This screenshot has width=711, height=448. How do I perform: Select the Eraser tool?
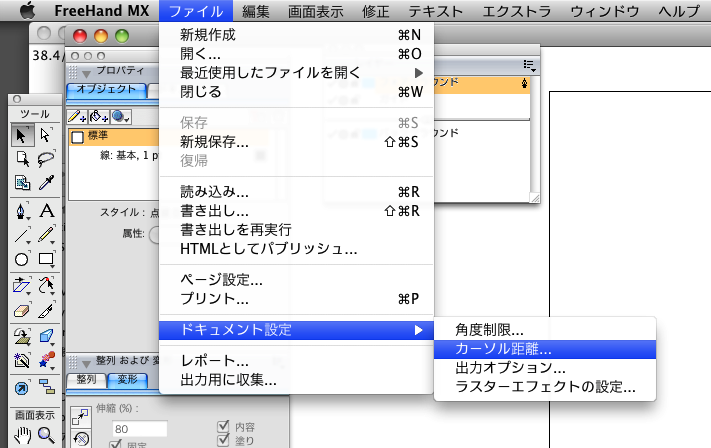(21, 311)
